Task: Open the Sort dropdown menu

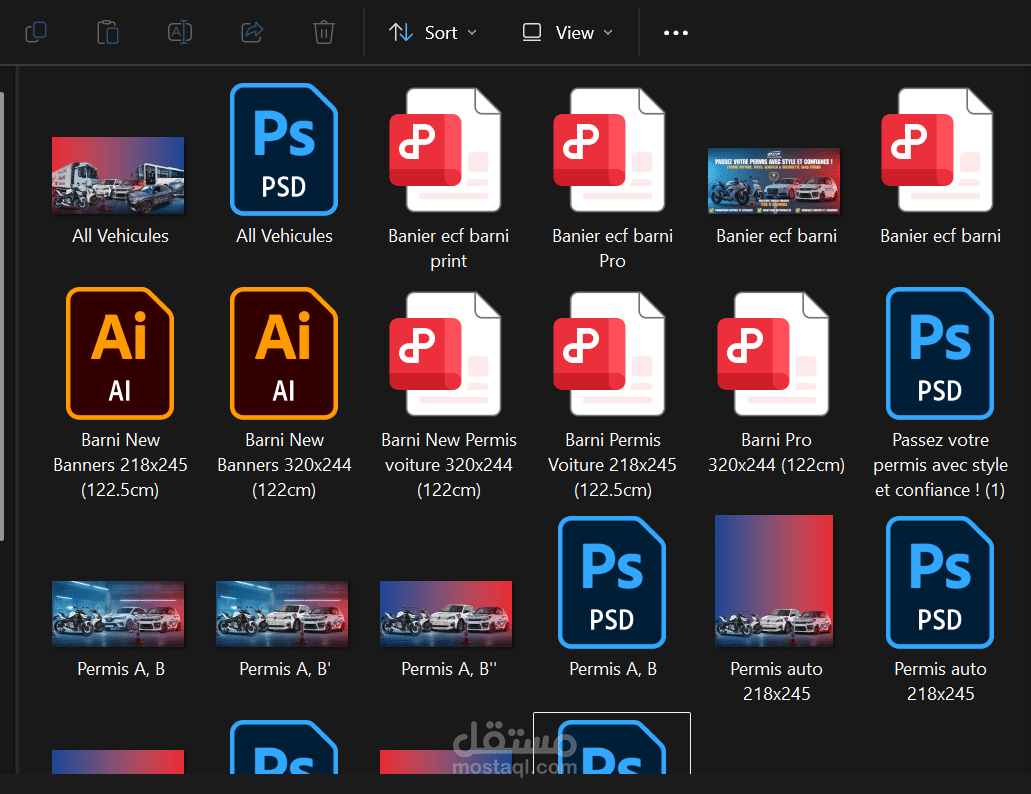Action: (x=433, y=32)
